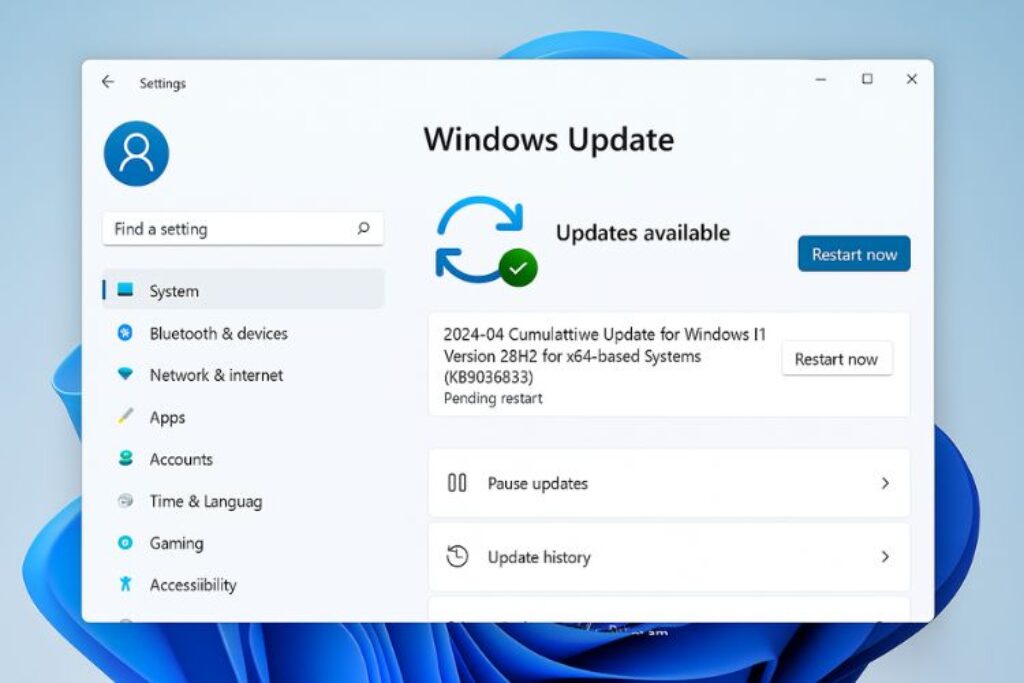
Task: Expand Pause updates with its chevron
Action: (x=885, y=483)
